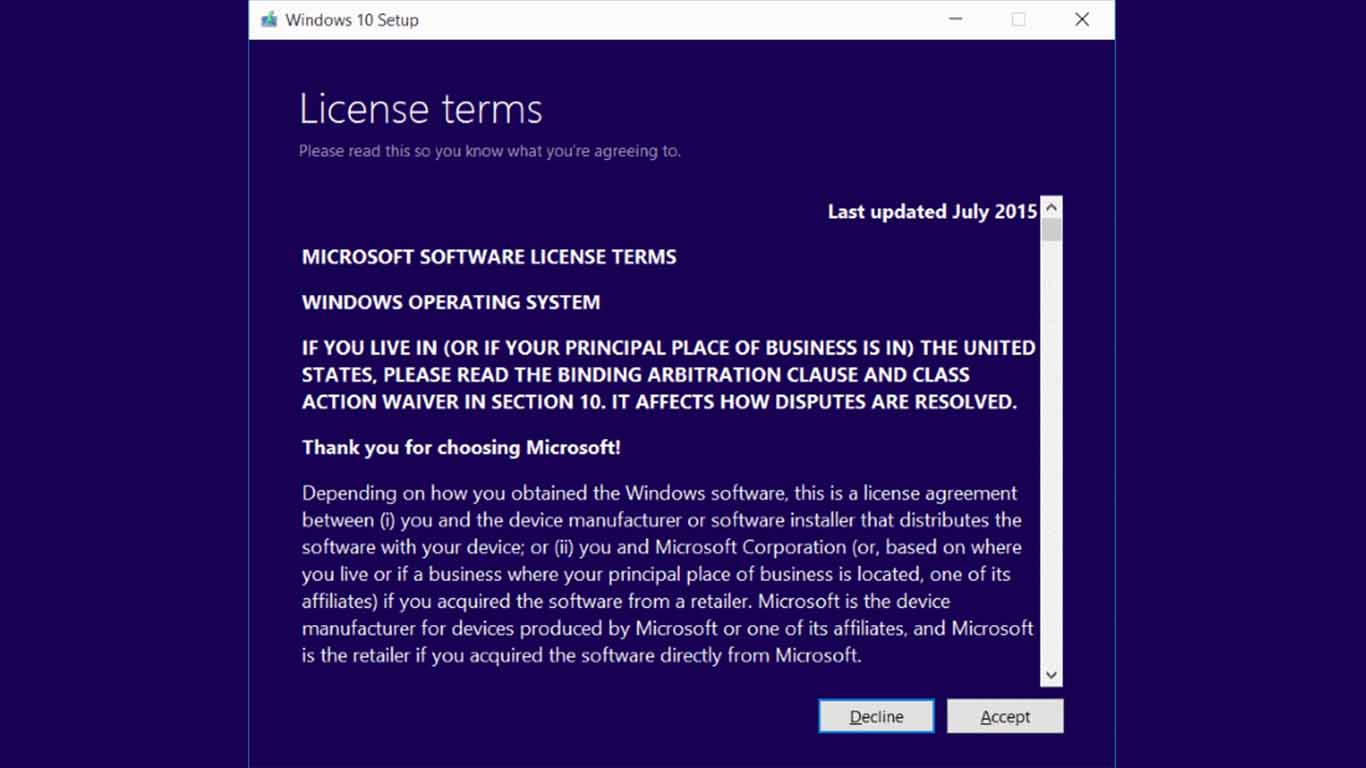Close the Windows 10 Setup window
This screenshot has height=768, width=1366.
pos(1082,19)
